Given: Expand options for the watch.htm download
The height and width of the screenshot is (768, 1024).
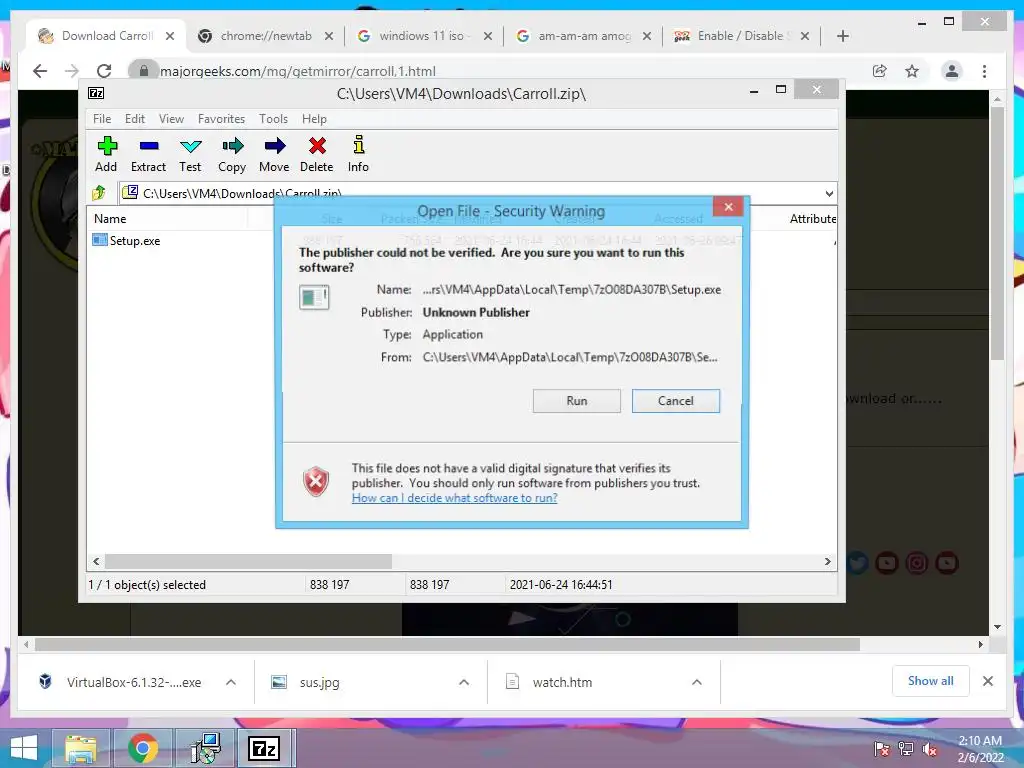Looking at the screenshot, I should click(x=697, y=682).
